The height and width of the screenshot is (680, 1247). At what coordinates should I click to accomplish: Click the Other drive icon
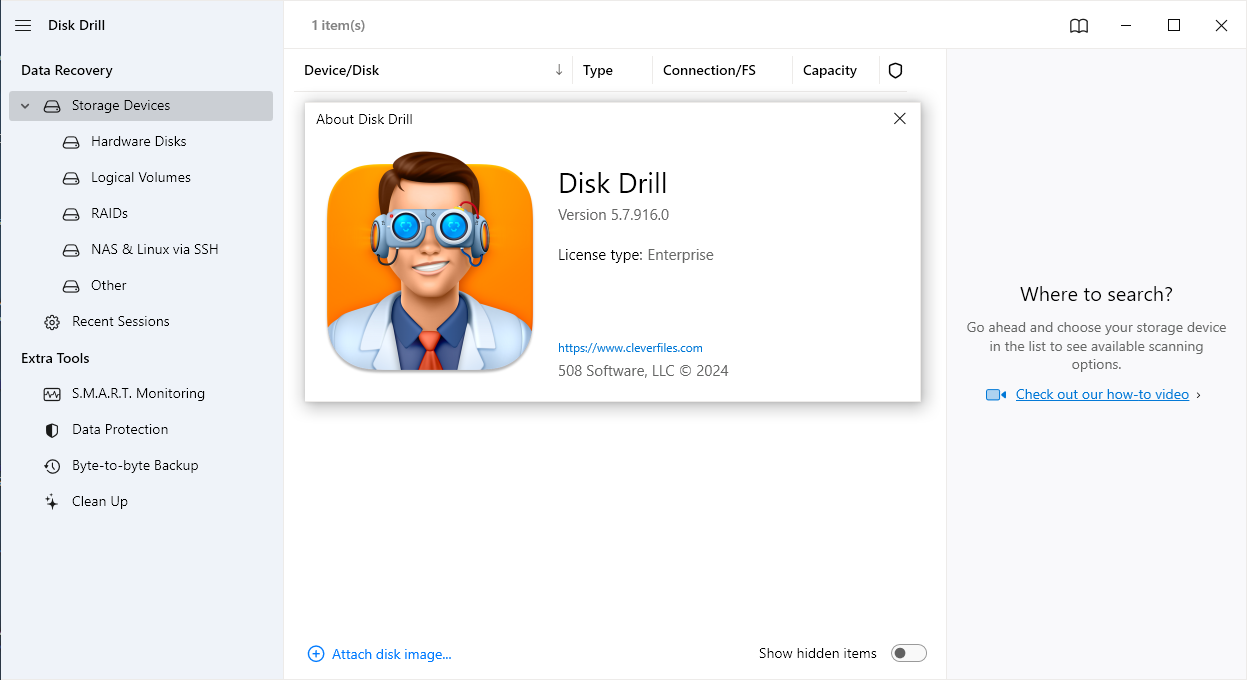[71, 286]
